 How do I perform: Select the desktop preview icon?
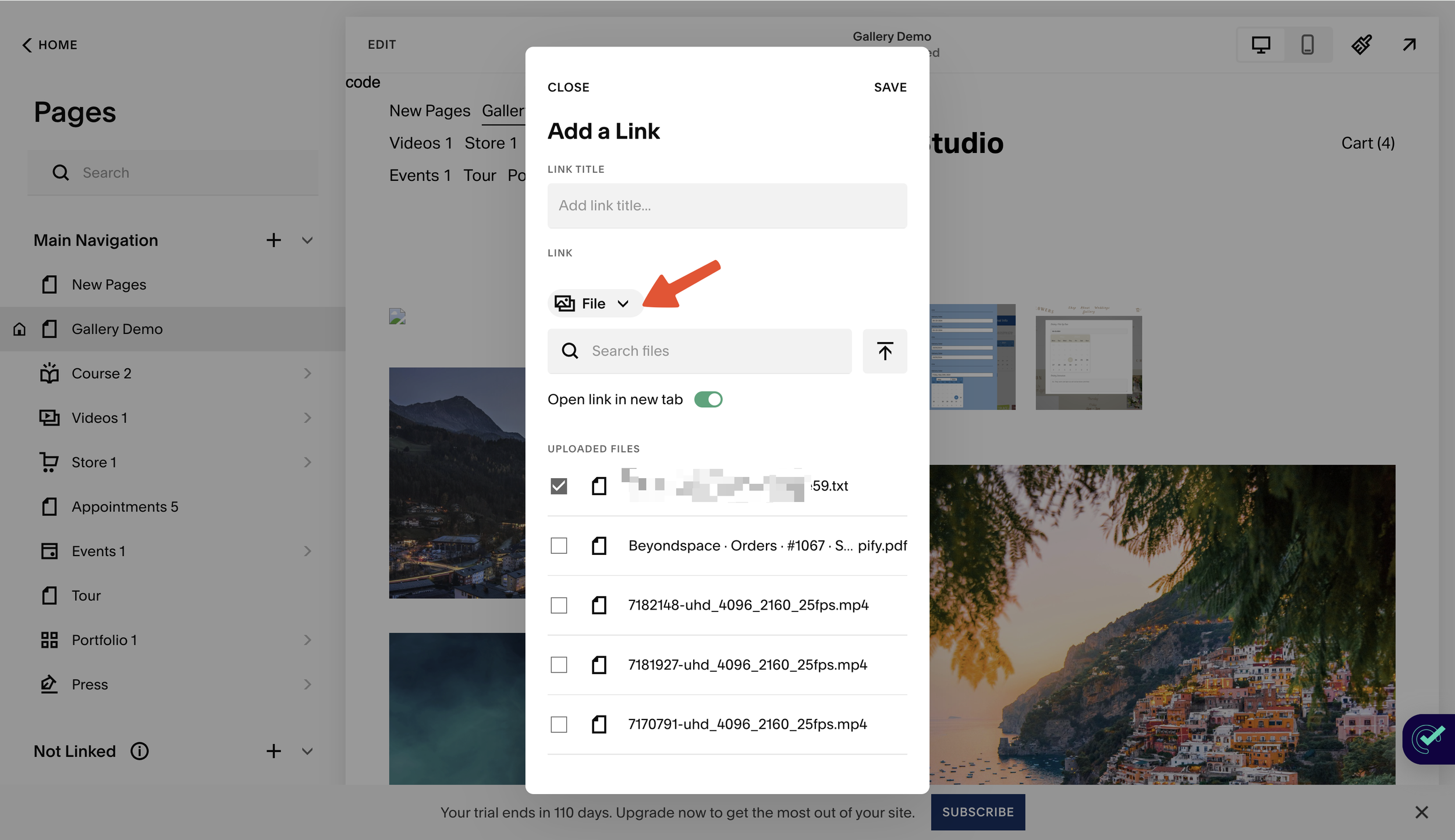[x=1261, y=44]
